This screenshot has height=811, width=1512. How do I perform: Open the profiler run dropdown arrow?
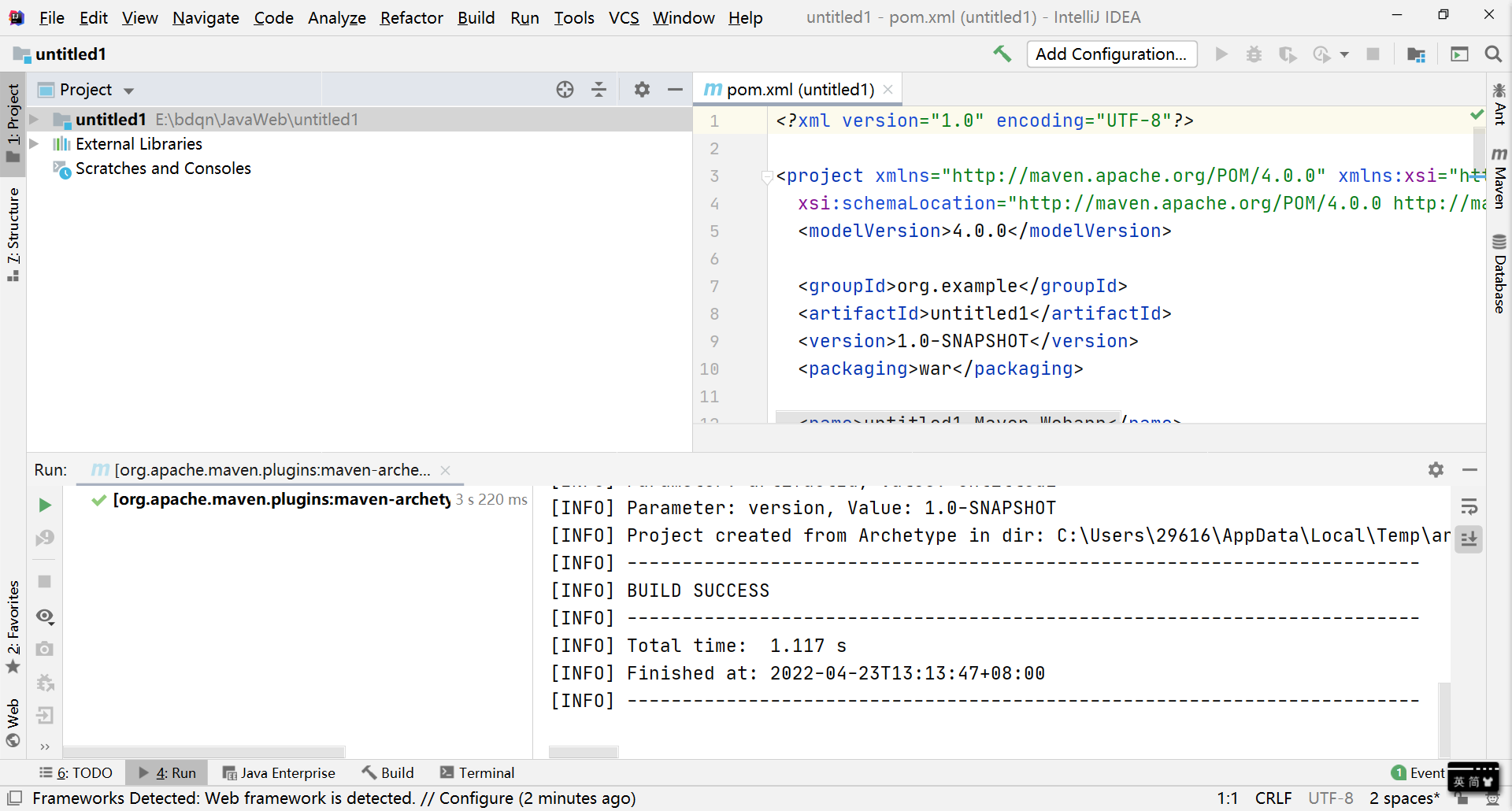click(x=1344, y=54)
